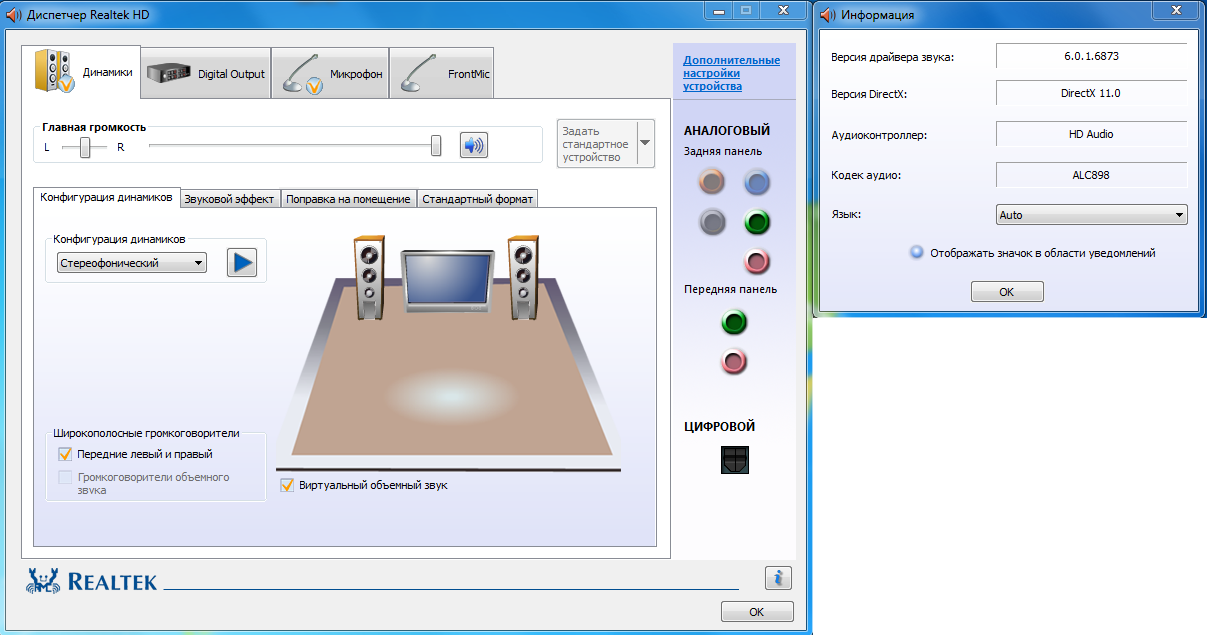Switch to the Digital Output tab
1207x635 pixels.
pyautogui.click(x=206, y=74)
